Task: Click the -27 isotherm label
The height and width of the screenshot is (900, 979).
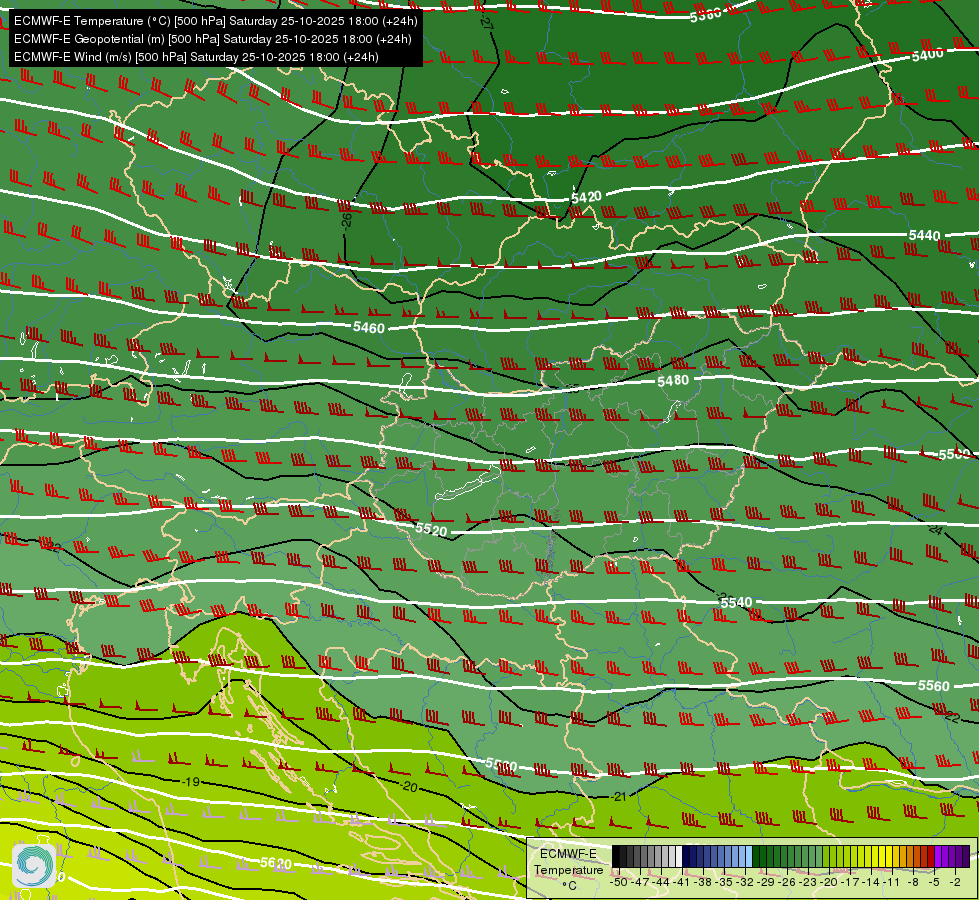Action: click(x=486, y=21)
